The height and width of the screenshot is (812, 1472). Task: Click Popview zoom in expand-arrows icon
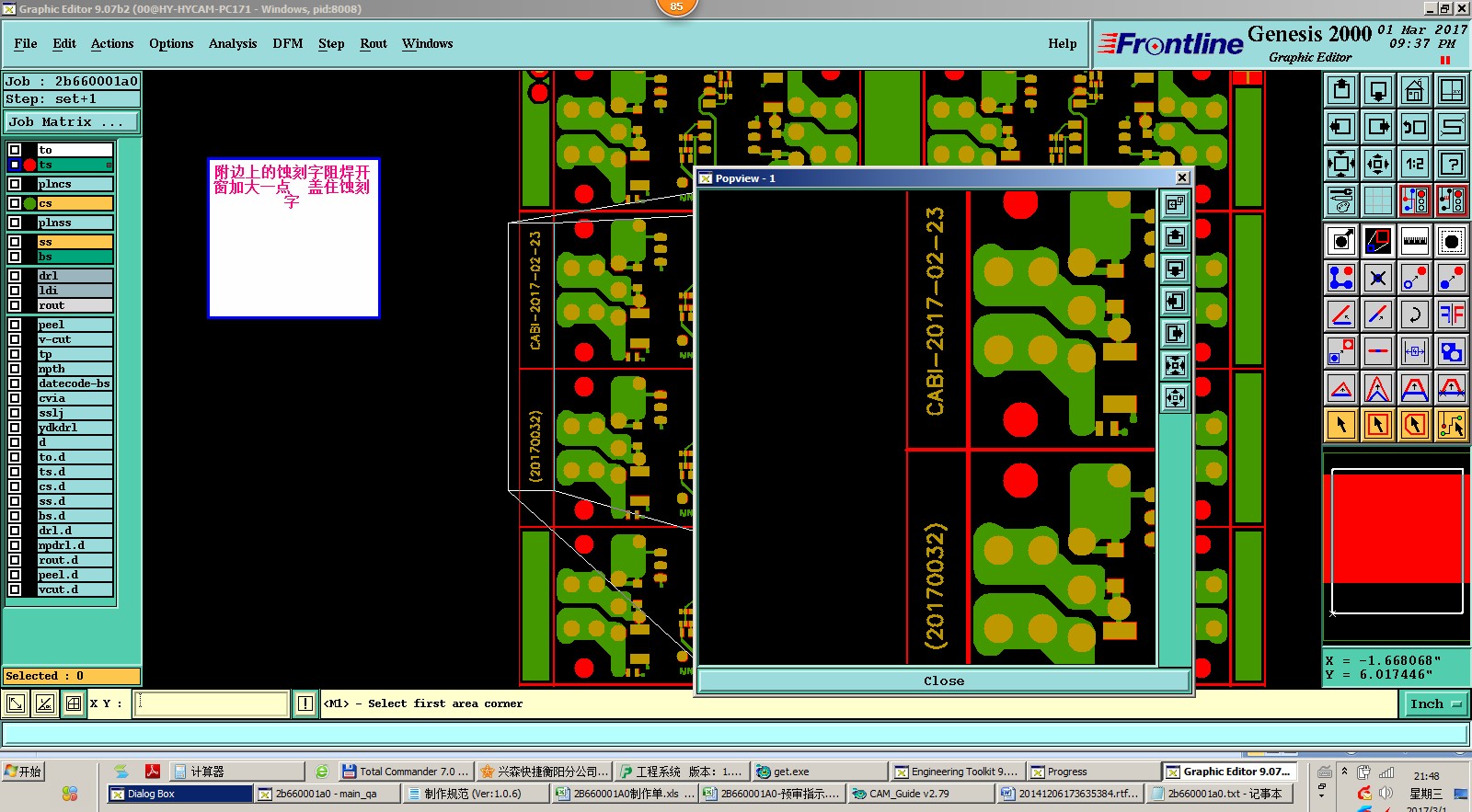(x=1175, y=365)
